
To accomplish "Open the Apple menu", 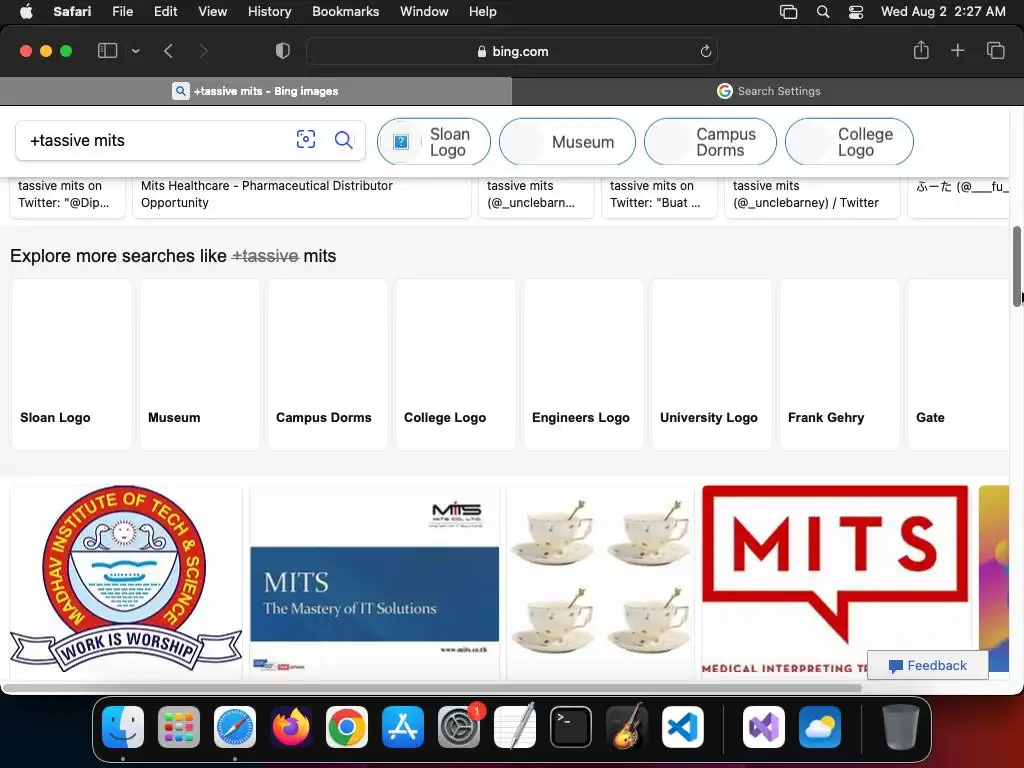I will point(26,12).
